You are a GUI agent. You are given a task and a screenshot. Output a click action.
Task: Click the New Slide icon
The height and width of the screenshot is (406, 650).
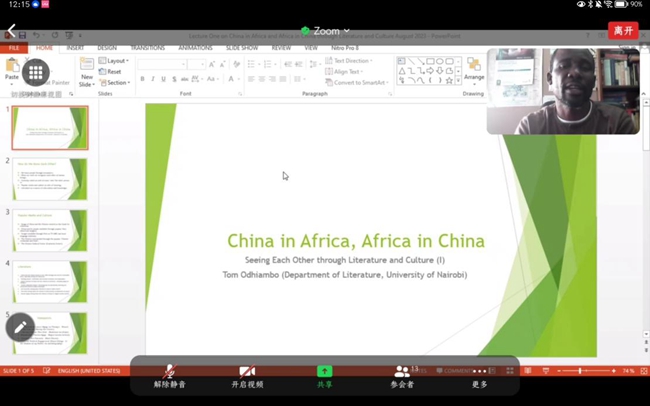[x=86, y=68]
